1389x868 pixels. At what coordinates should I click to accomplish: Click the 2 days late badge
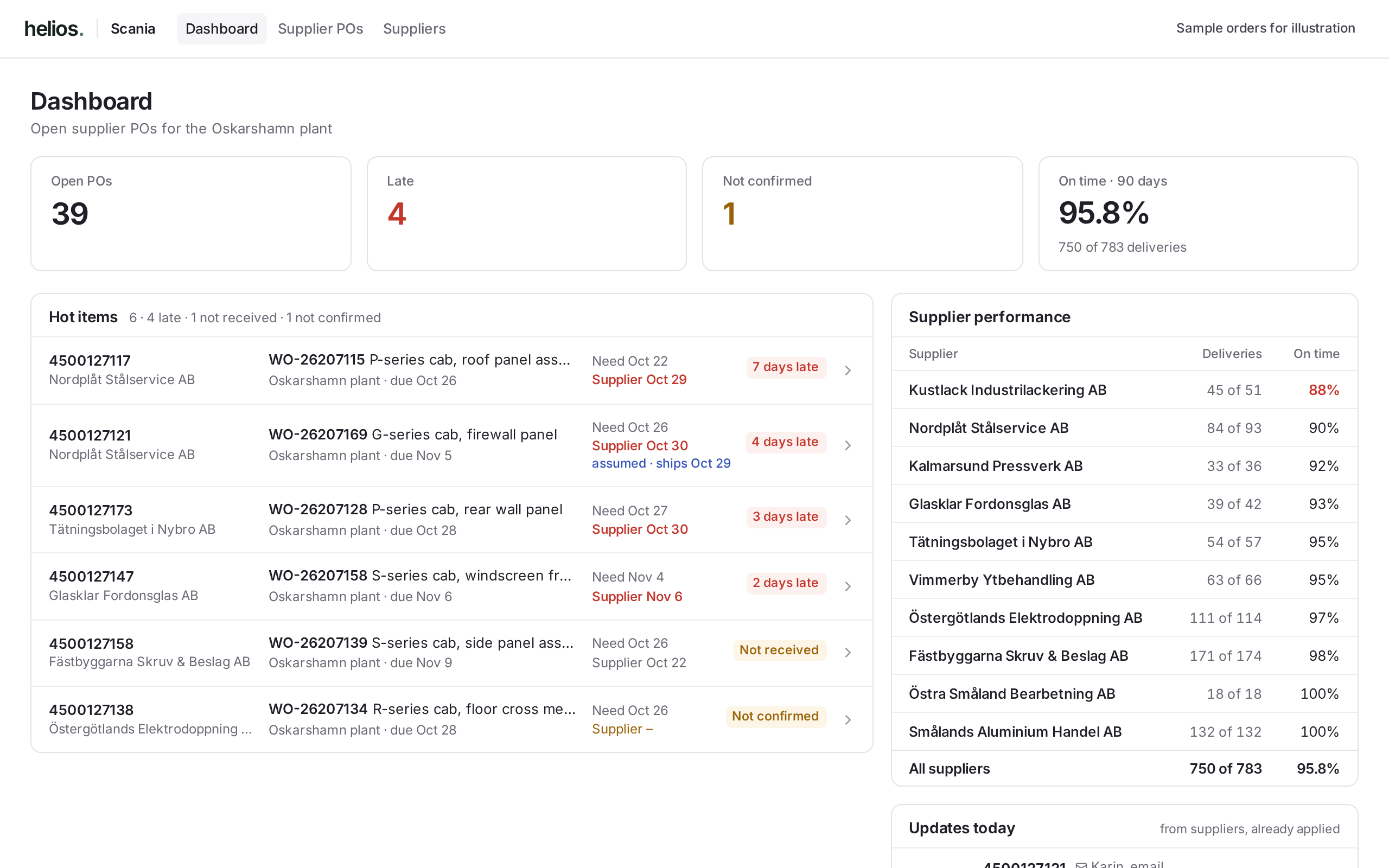tap(786, 583)
